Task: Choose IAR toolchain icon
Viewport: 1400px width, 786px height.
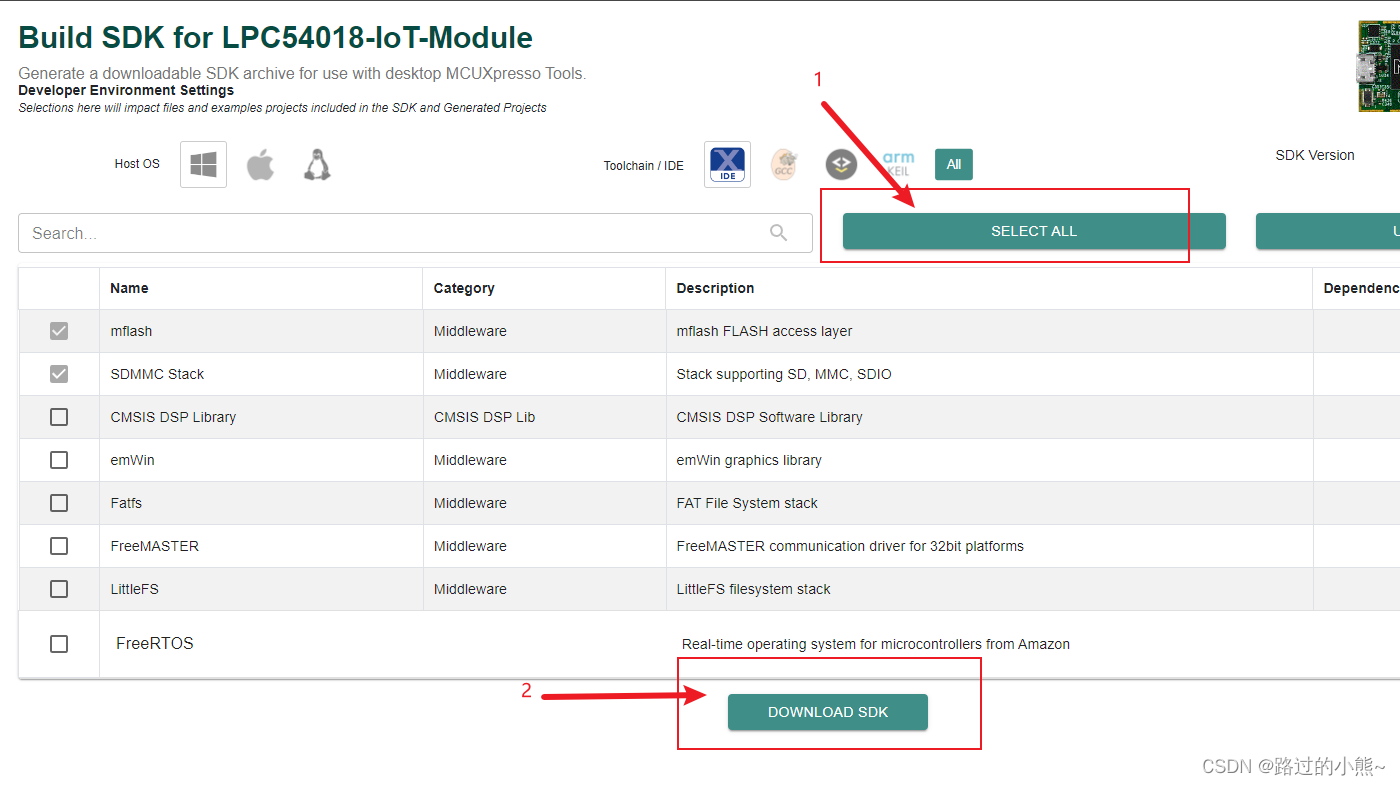Action: point(841,165)
